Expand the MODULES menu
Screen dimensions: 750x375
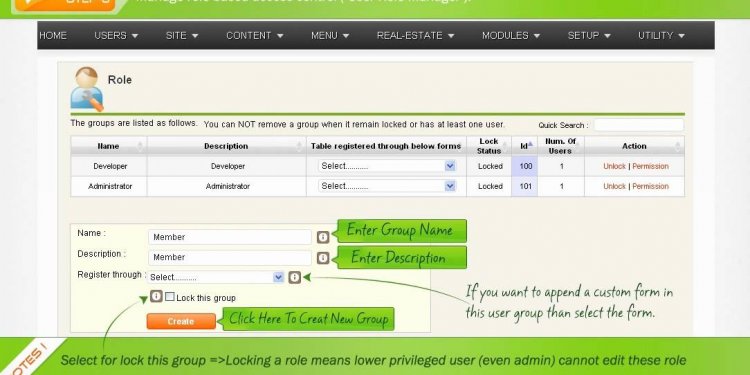pyautogui.click(x=511, y=35)
